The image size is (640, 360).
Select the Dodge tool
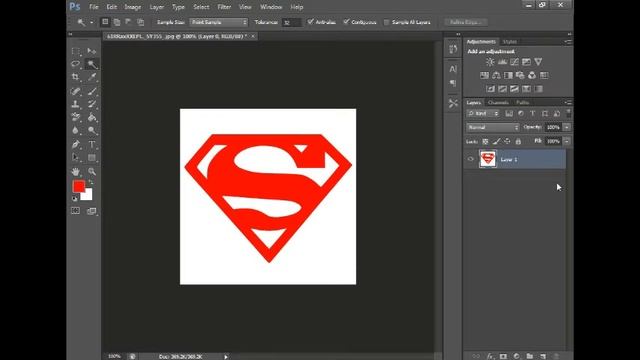92,131
